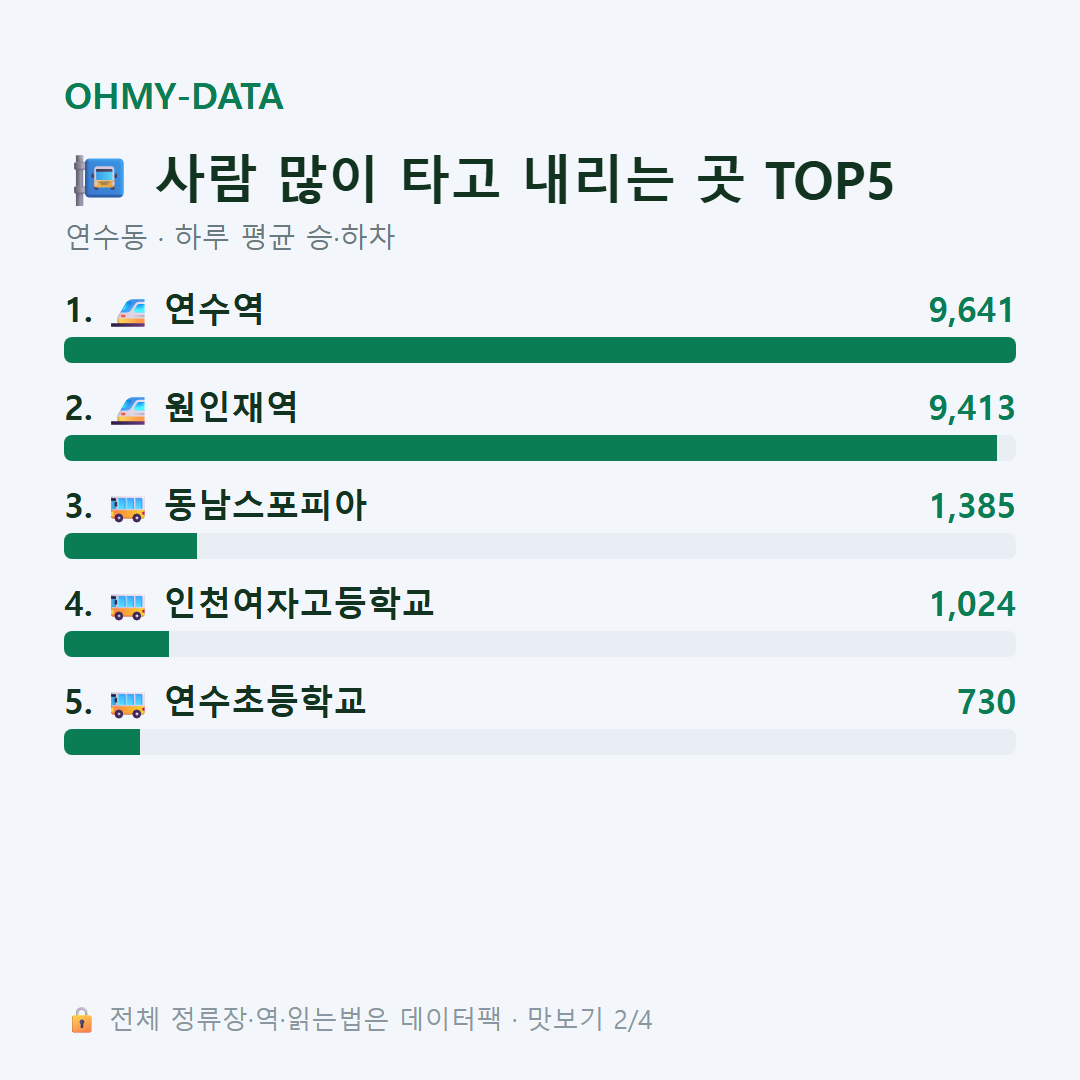Viewport: 1080px width, 1080px height.
Task: Click the lock icon in the footer
Action: pyautogui.click(x=81, y=1019)
